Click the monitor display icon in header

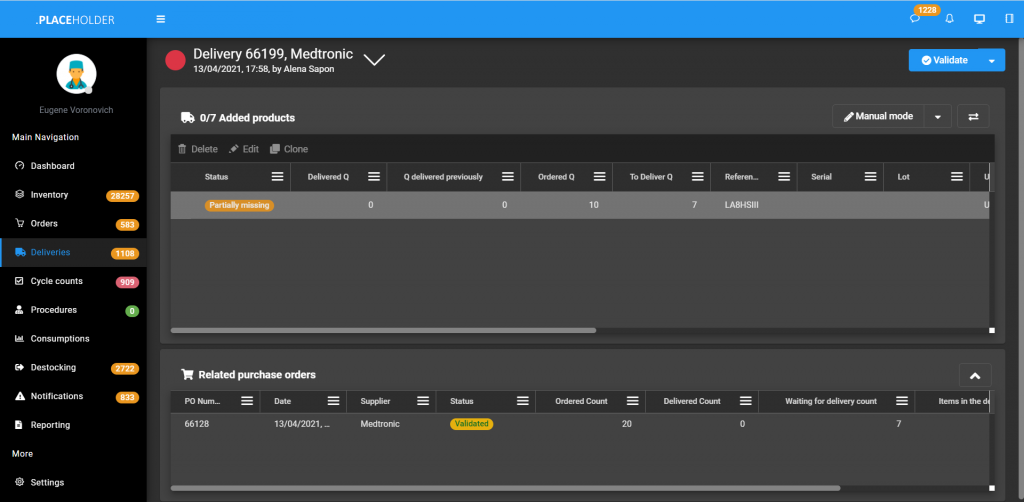click(979, 19)
